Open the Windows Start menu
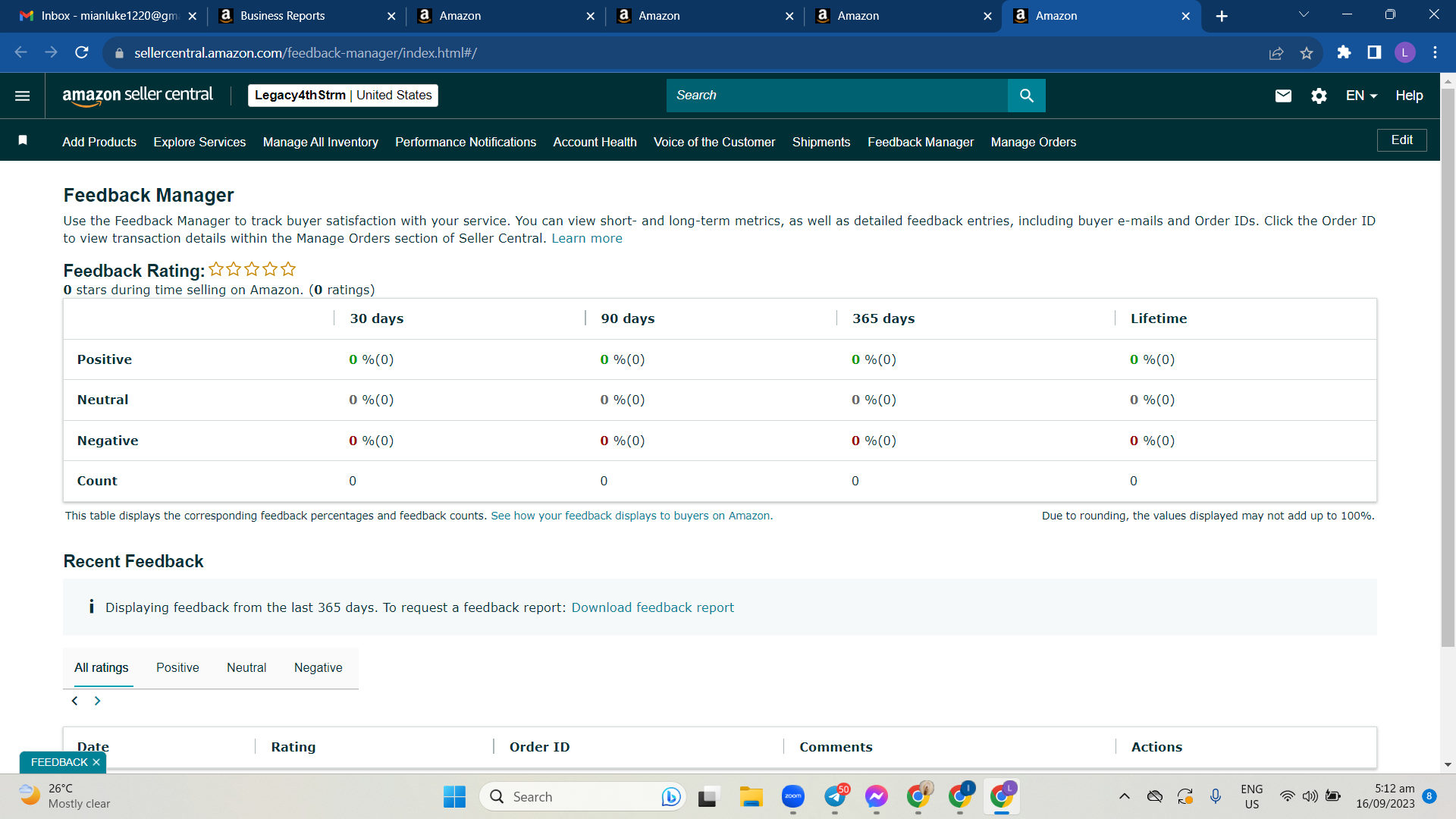The height and width of the screenshot is (819, 1456). (x=454, y=796)
